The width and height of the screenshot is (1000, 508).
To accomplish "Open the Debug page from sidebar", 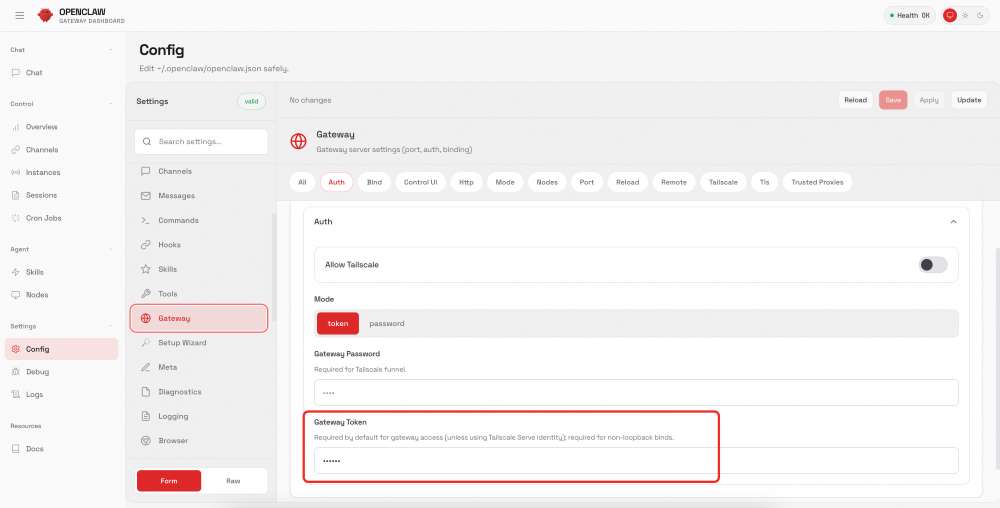I will pyautogui.click(x=37, y=372).
